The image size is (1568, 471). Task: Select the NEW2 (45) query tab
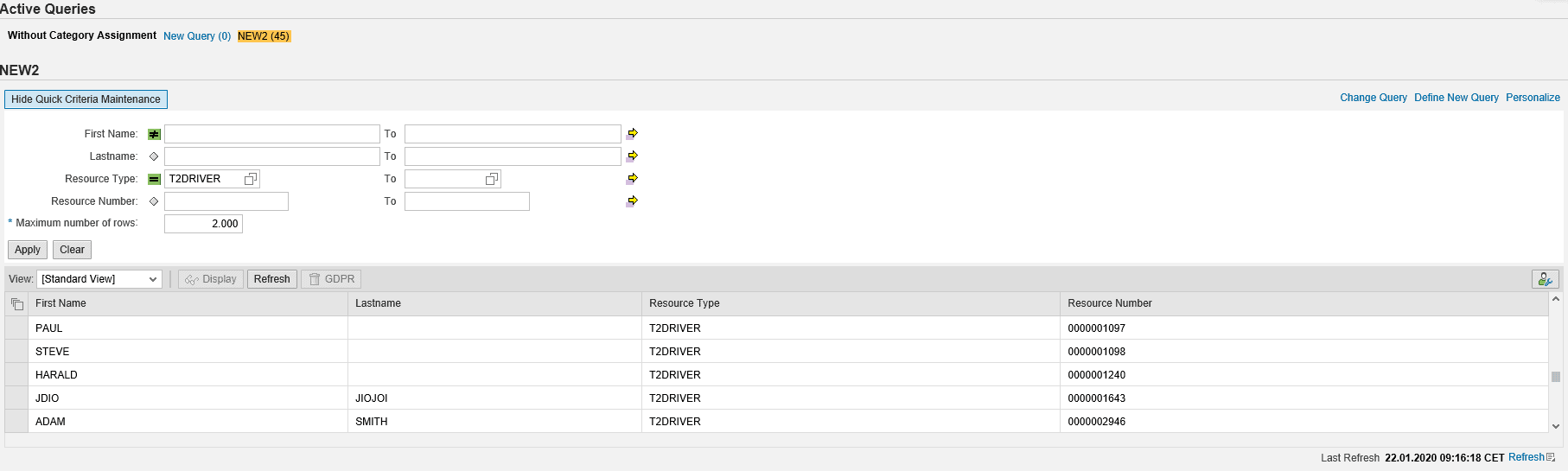pyautogui.click(x=264, y=36)
